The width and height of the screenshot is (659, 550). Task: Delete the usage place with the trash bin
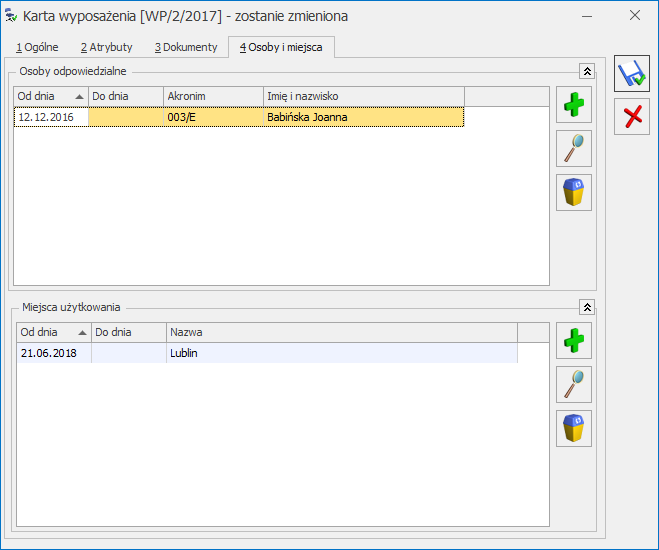[x=573, y=428]
